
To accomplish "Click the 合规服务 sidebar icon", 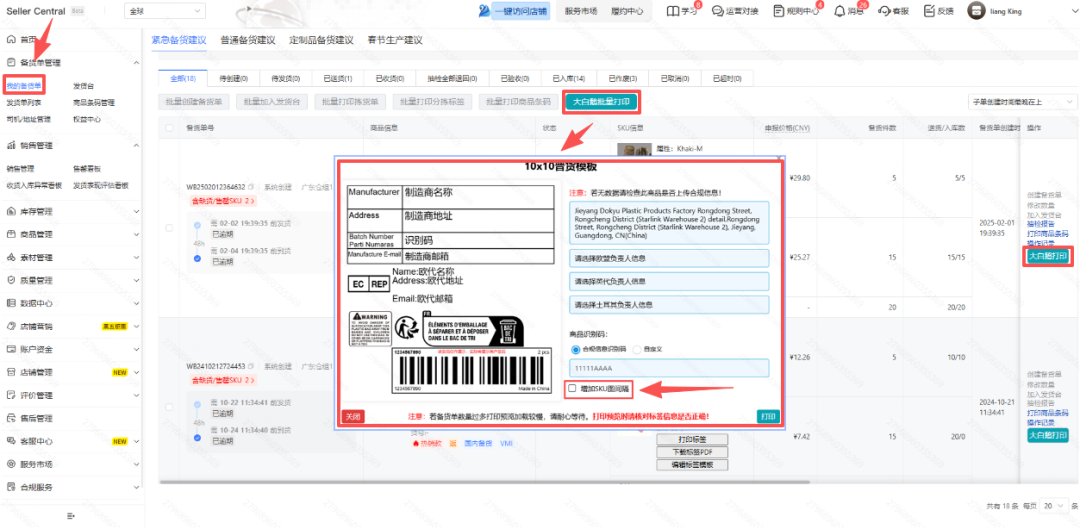I will click(x=11, y=487).
